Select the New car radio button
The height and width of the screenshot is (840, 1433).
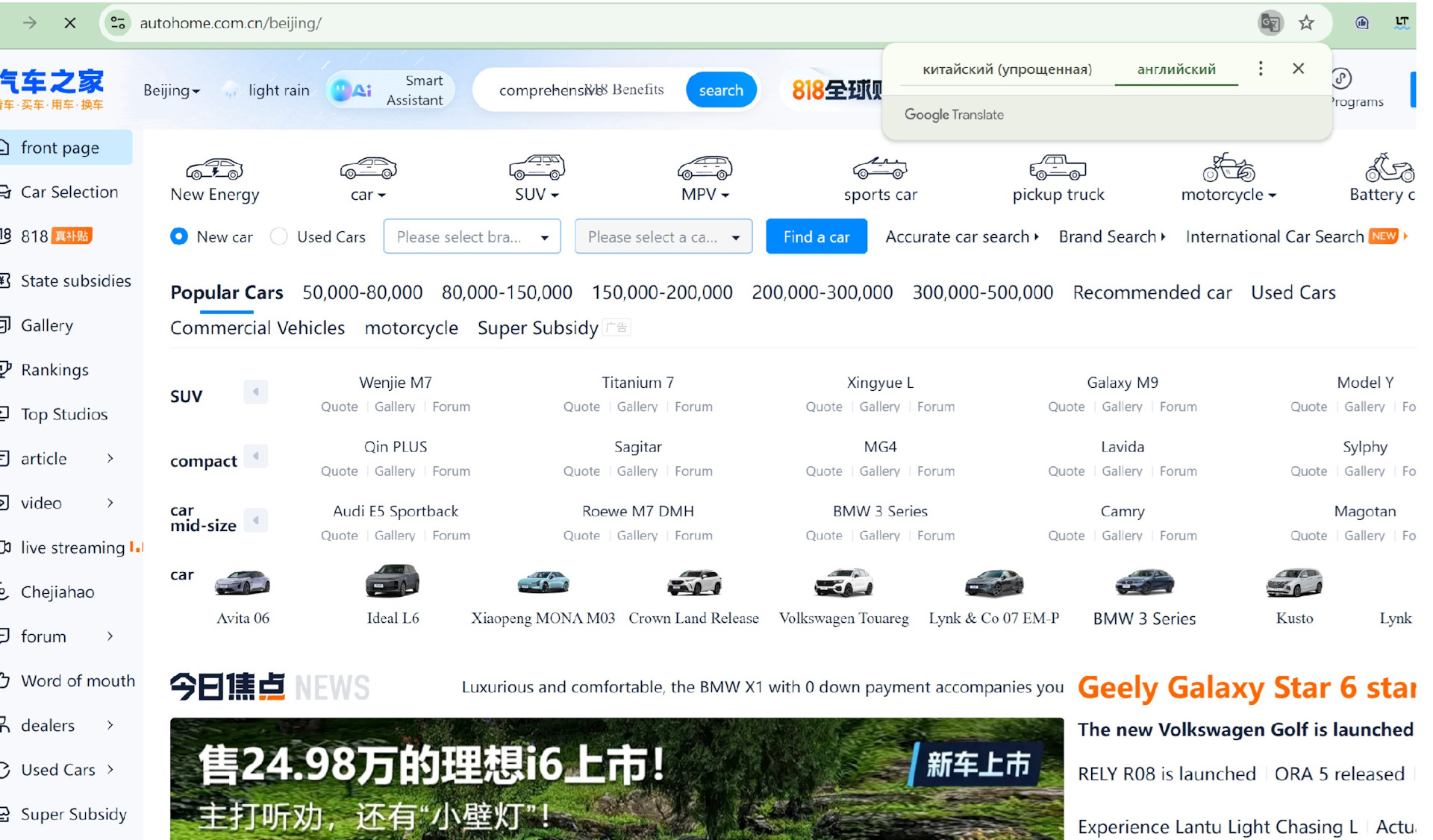tap(179, 236)
